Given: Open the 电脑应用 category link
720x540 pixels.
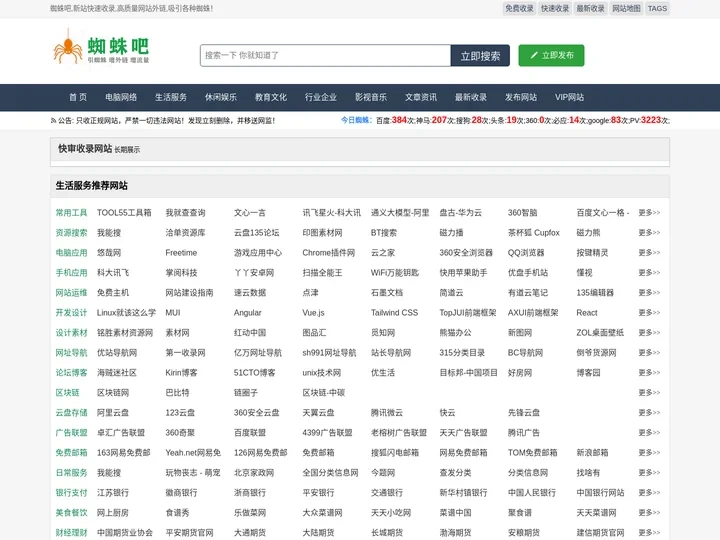Looking at the screenshot, I should coord(71,253).
